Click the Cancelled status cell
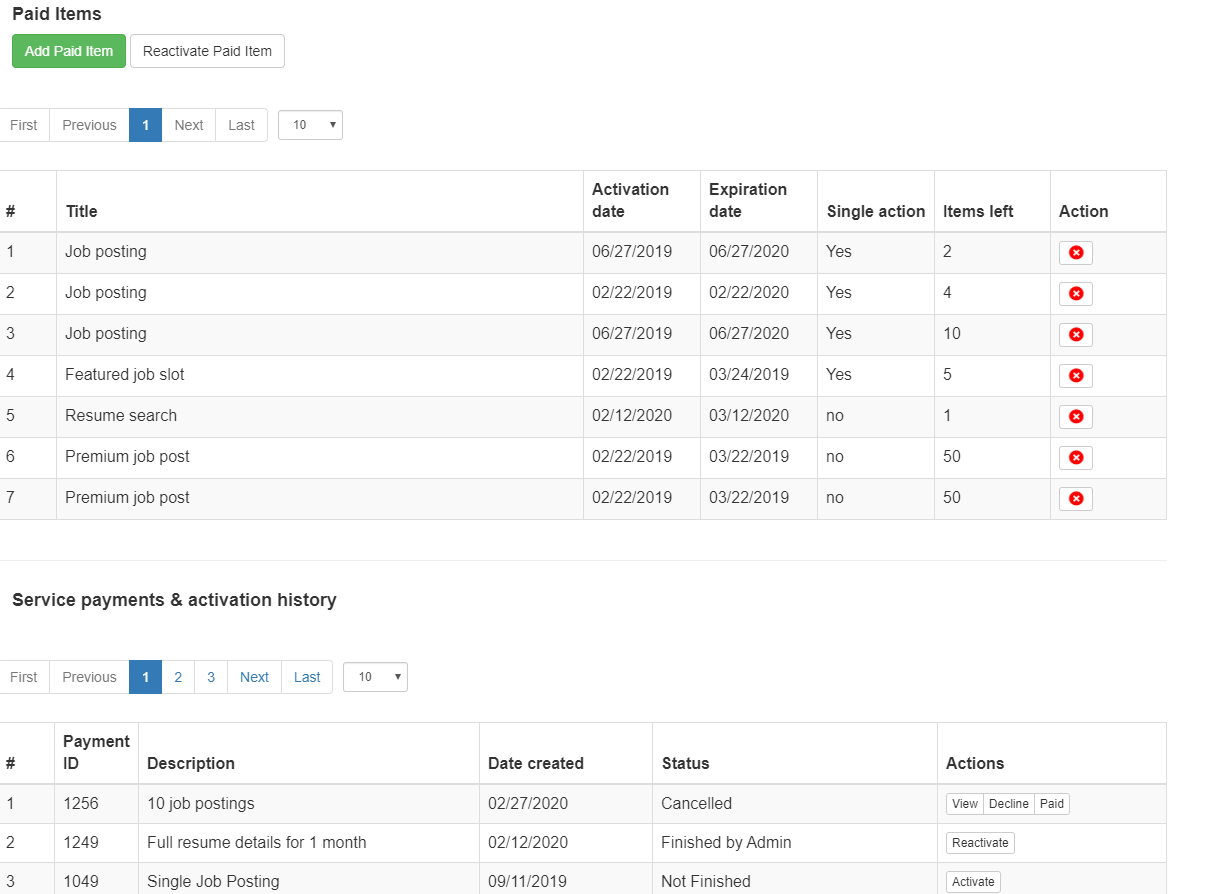1218x894 pixels. [795, 803]
